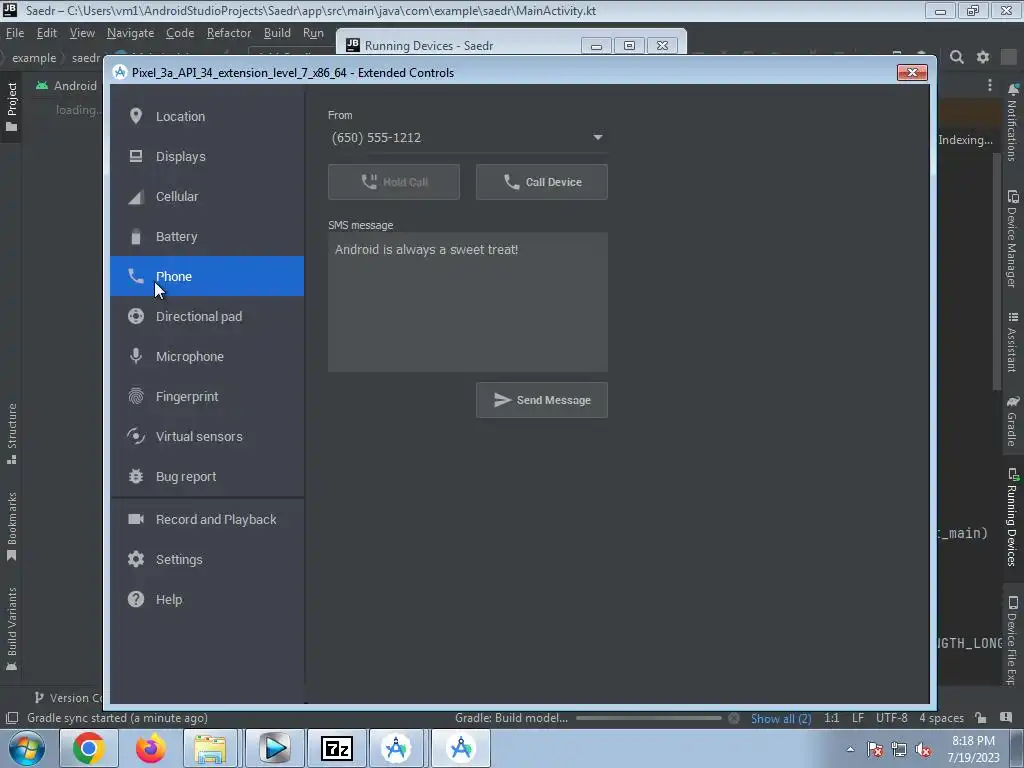
Task: Open the IDE settings gear icon
Action: tap(983, 57)
